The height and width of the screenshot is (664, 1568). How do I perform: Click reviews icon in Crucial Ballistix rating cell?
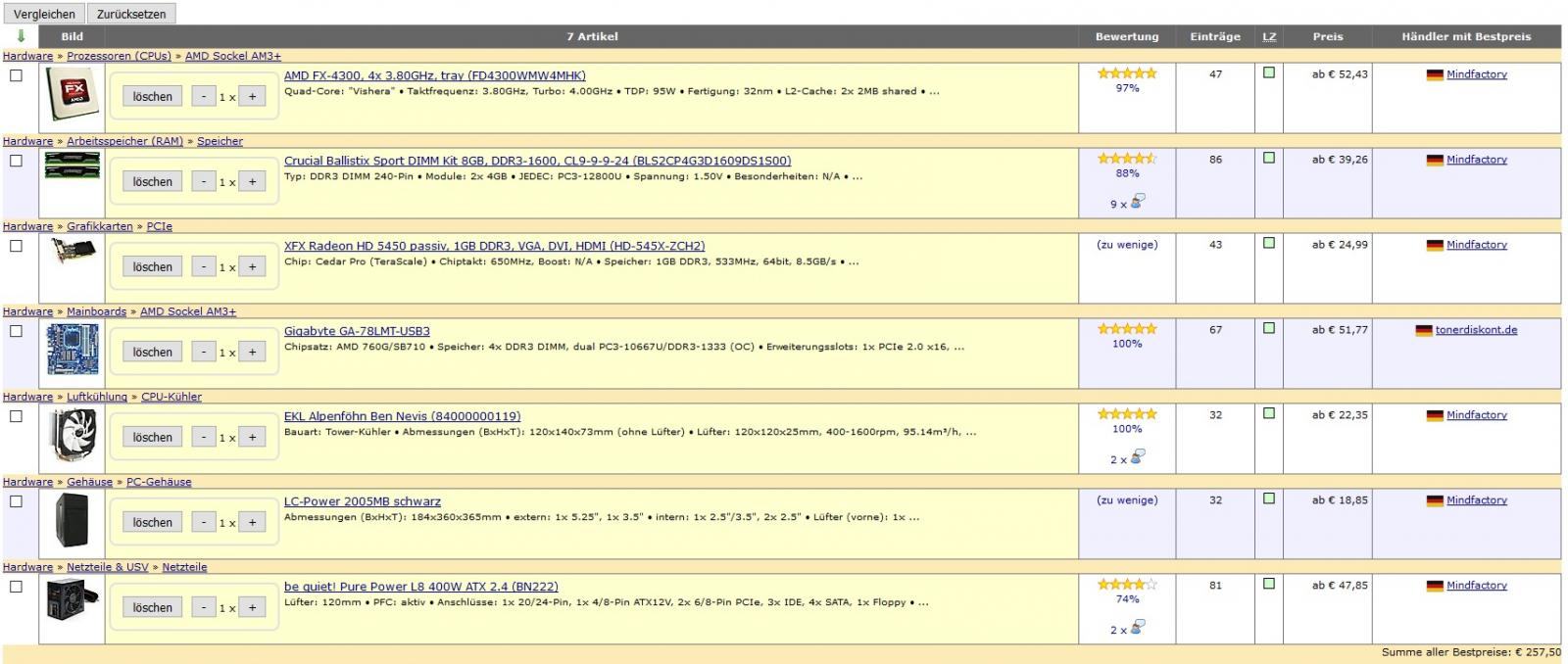pyautogui.click(x=1137, y=202)
